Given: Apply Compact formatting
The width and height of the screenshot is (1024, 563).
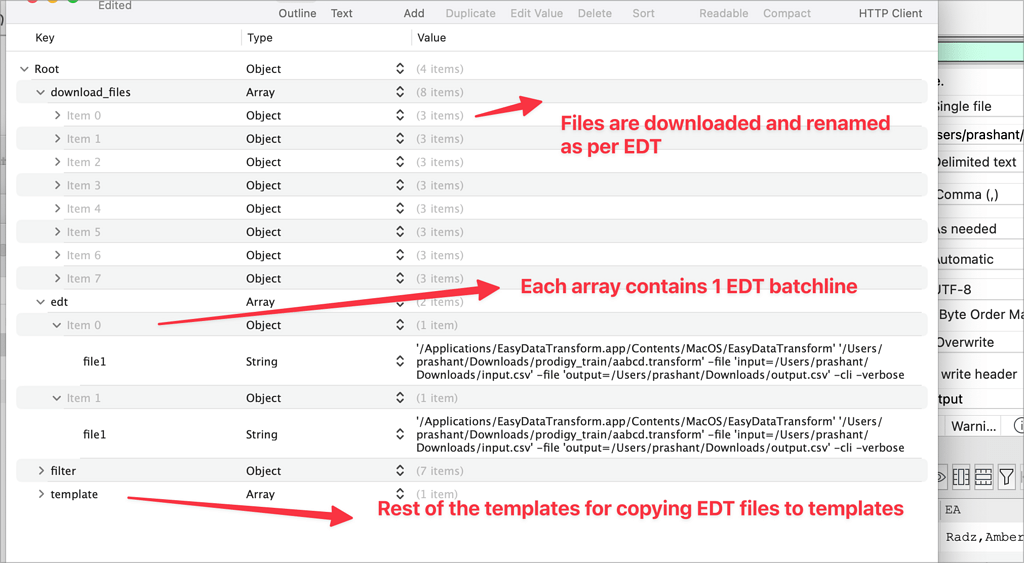Looking at the screenshot, I should point(786,13).
